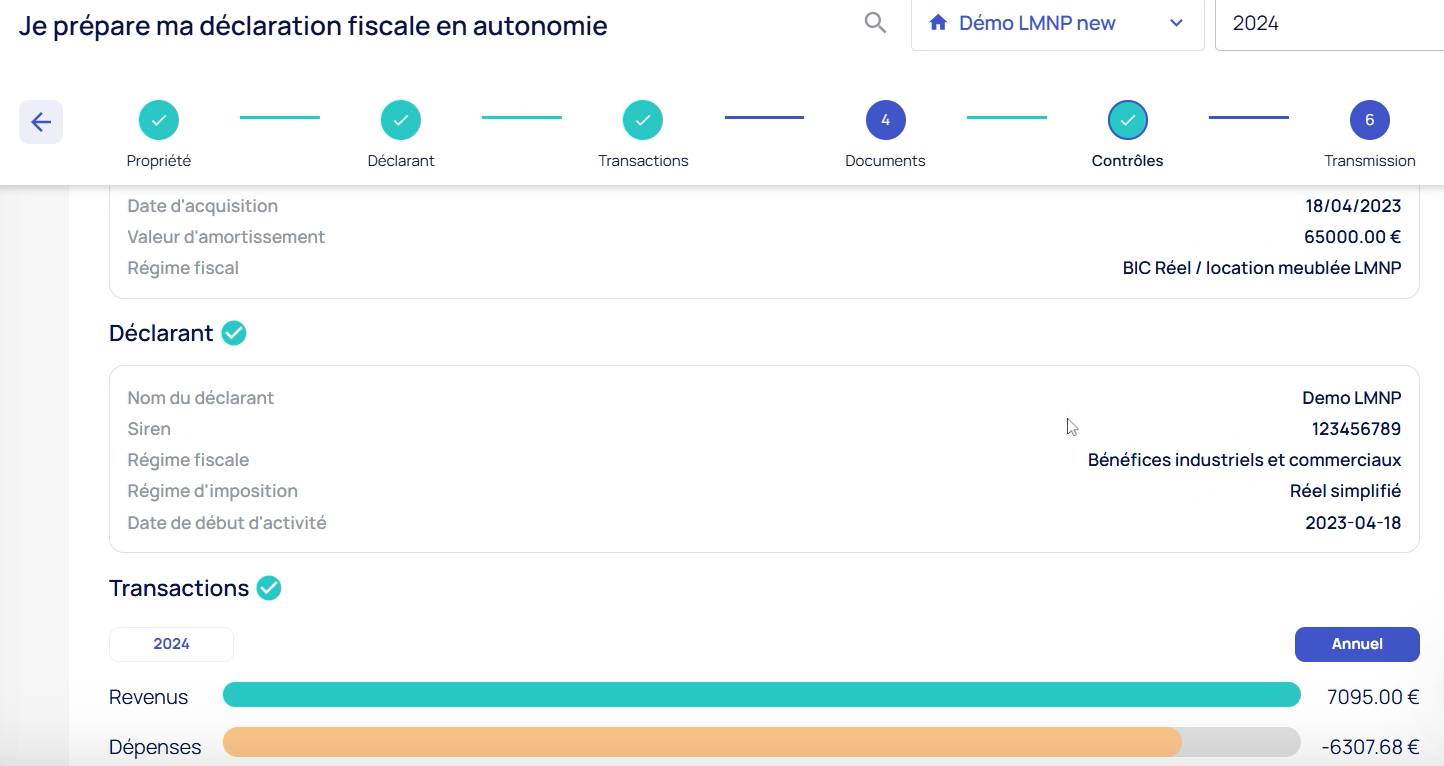The width and height of the screenshot is (1444, 766).
Task: Click the back arrow button
Action: pos(41,122)
